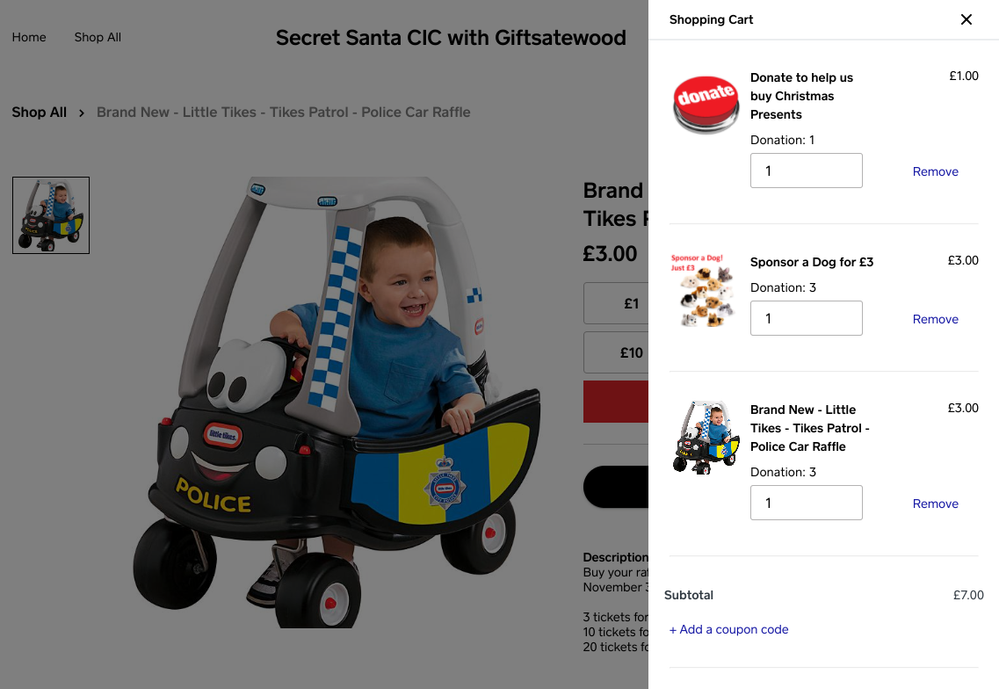This screenshot has height=689, width=999.
Task: Select the £1 ticket option
Action: (x=616, y=303)
